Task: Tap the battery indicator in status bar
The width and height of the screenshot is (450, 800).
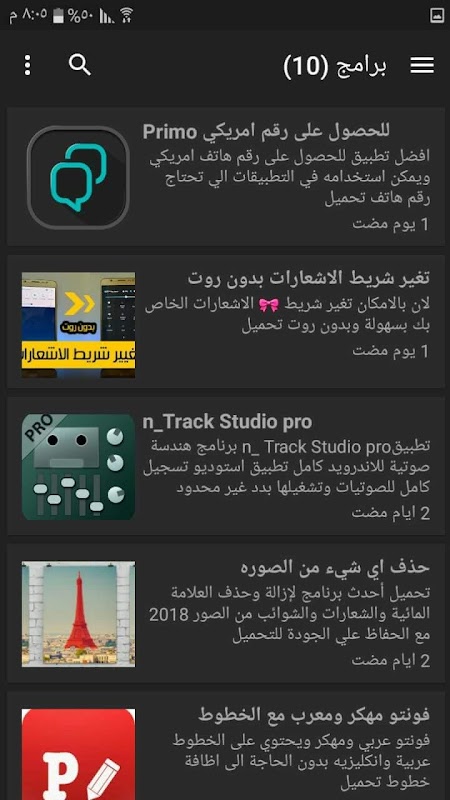Action: coord(58,16)
